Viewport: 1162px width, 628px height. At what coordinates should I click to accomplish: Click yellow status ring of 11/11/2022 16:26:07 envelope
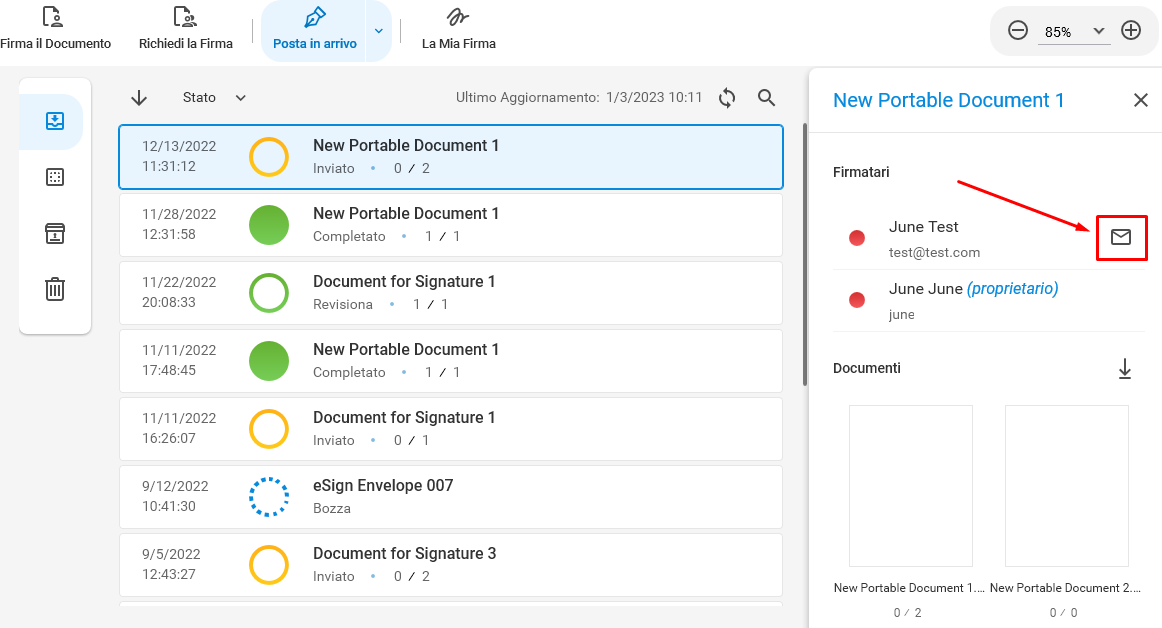click(268, 429)
